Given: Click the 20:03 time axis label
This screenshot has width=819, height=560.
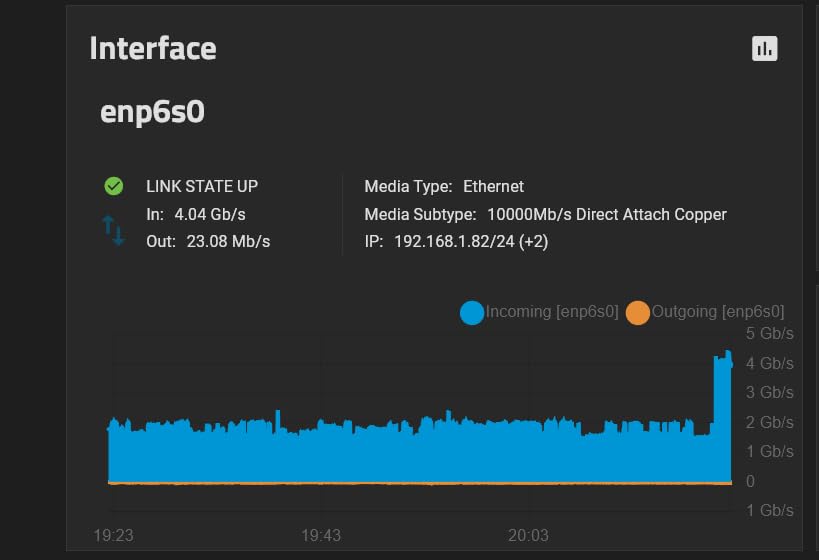Looking at the screenshot, I should 528,535.
